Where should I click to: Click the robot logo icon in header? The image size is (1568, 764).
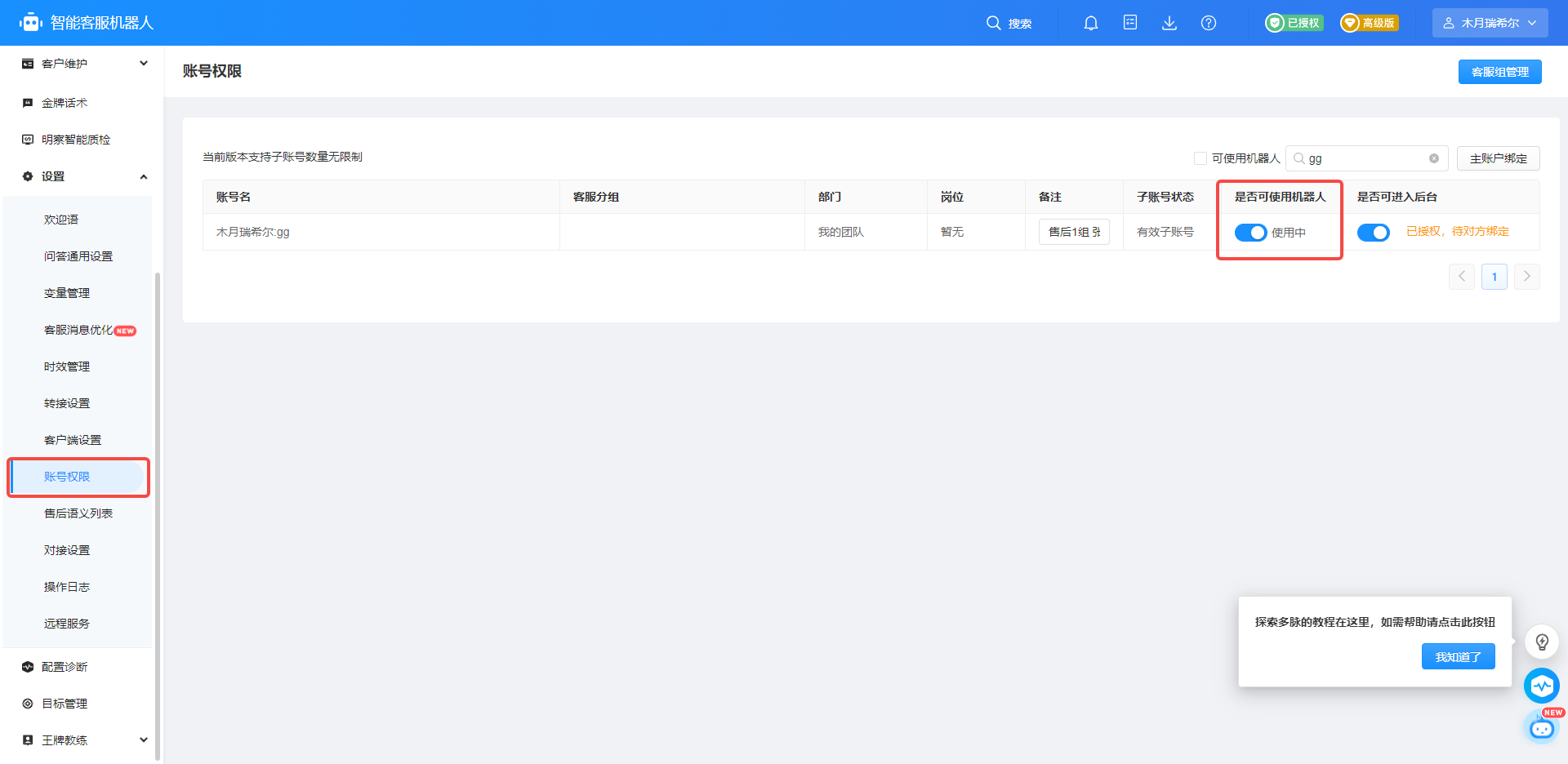pyautogui.click(x=31, y=23)
